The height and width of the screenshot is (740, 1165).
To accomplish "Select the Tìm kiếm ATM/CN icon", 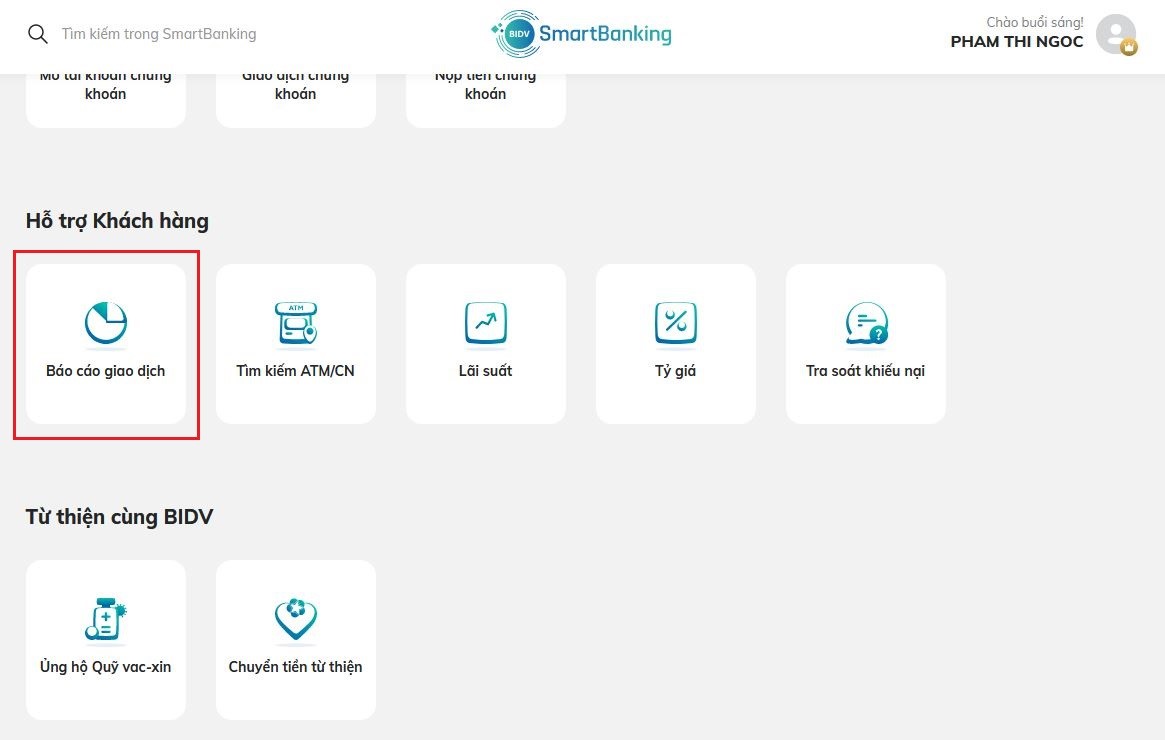I will pyautogui.click(x=296, y=324).
